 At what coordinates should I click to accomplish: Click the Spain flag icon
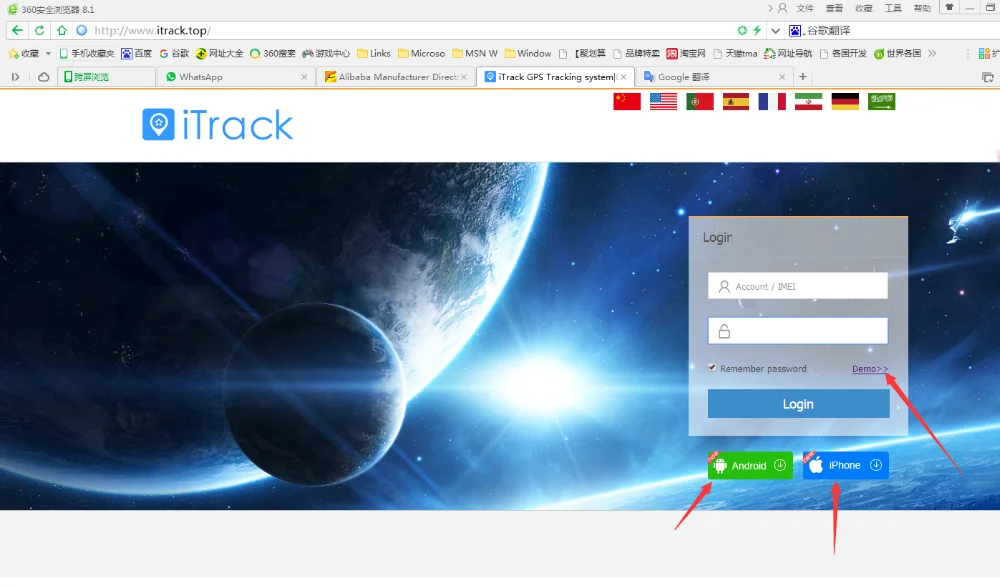[735, 101]
